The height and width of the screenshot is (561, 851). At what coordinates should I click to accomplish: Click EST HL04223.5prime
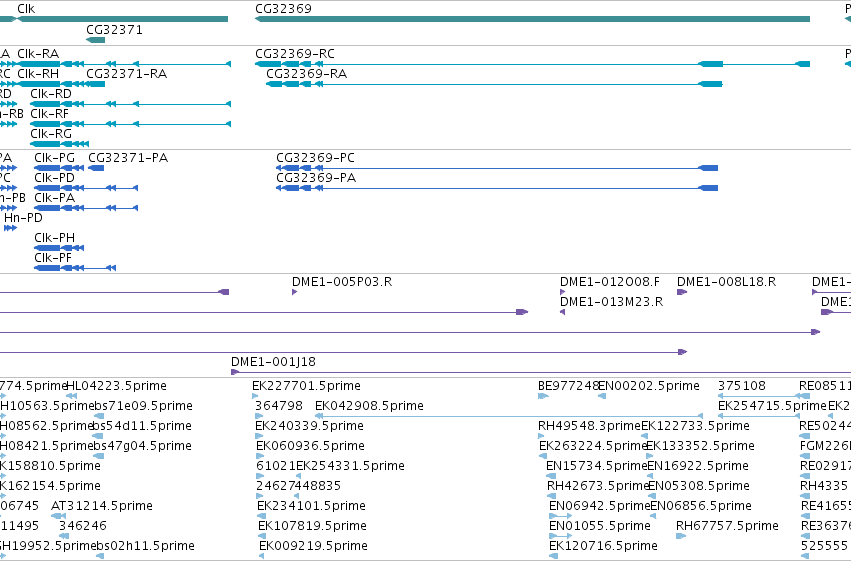tap(116, 386)
